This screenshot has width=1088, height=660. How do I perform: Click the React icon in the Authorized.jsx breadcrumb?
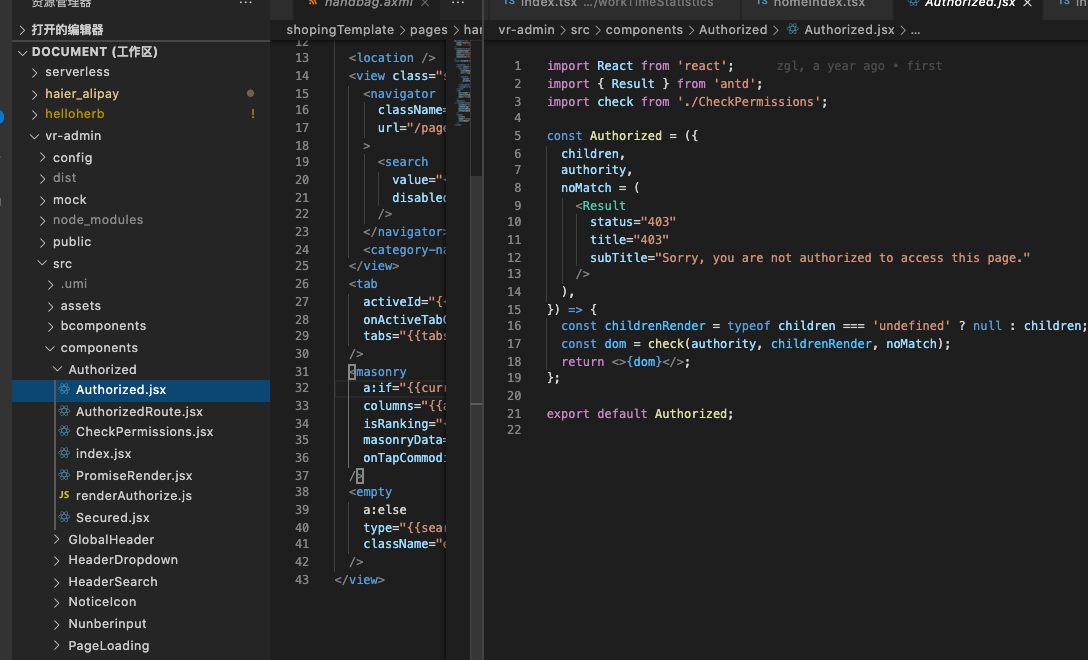pyautogui.click(x=792, y=30)
